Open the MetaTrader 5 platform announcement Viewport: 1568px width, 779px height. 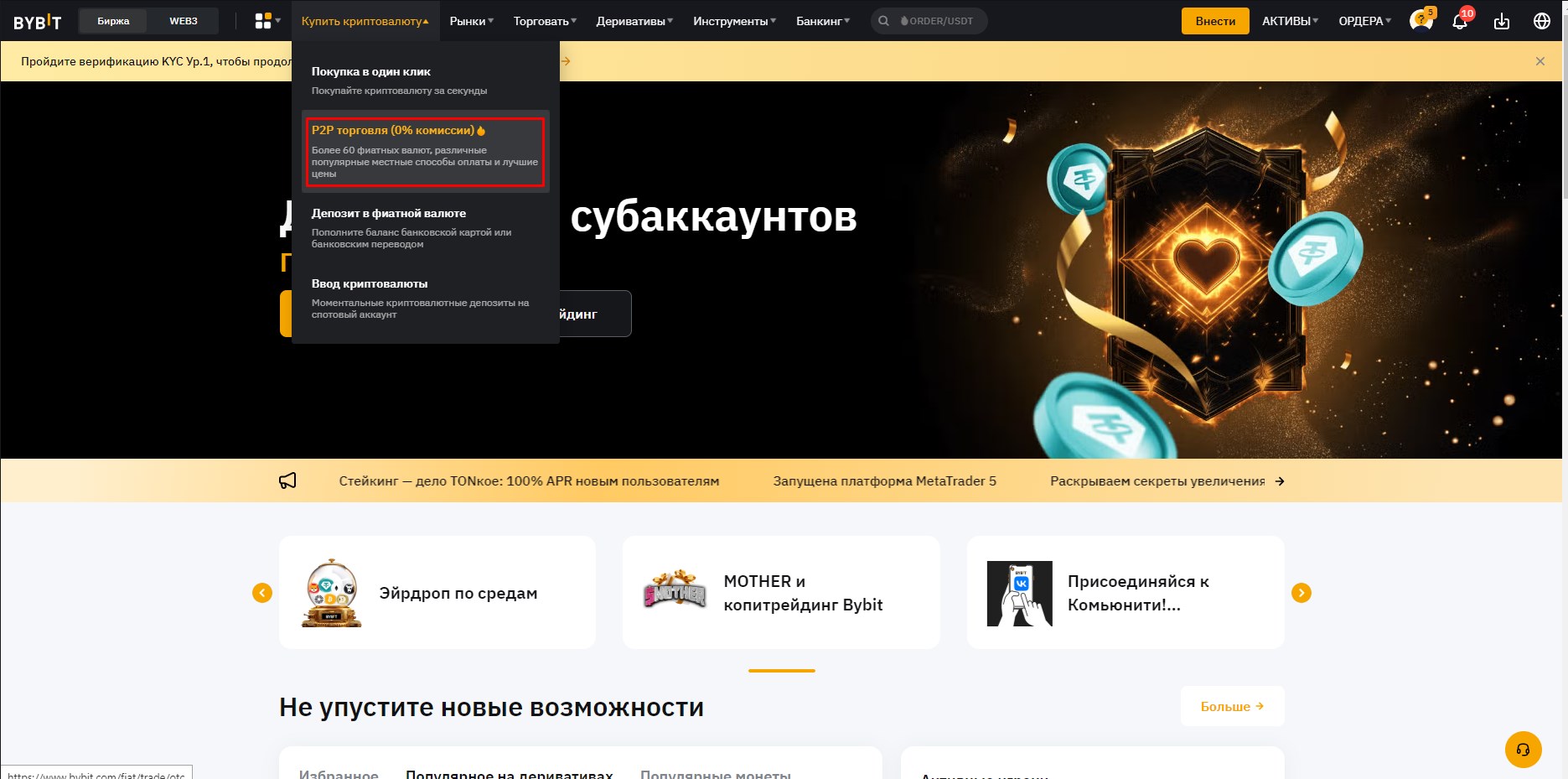click(x=884, y=481)
